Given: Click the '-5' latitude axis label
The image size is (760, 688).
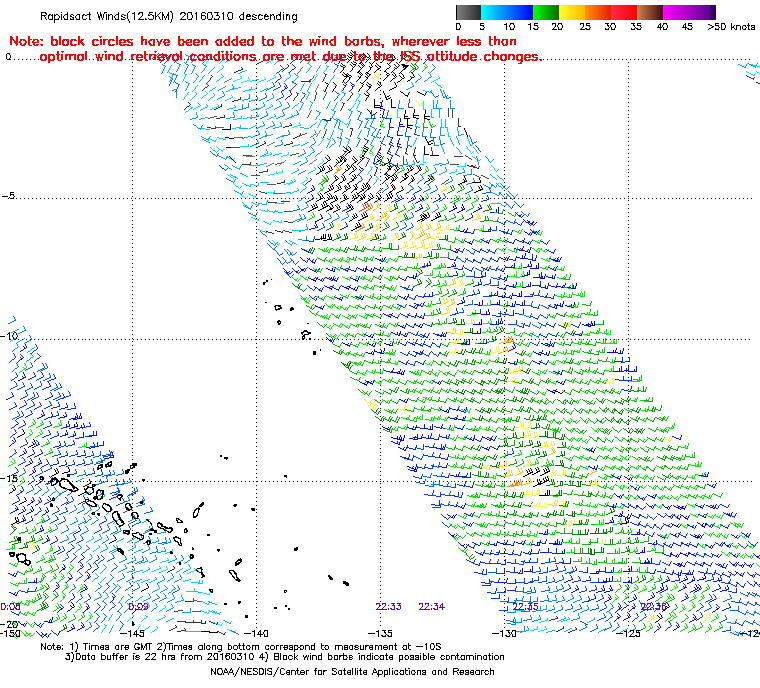Looking at the screenshot, I should 8,196.
